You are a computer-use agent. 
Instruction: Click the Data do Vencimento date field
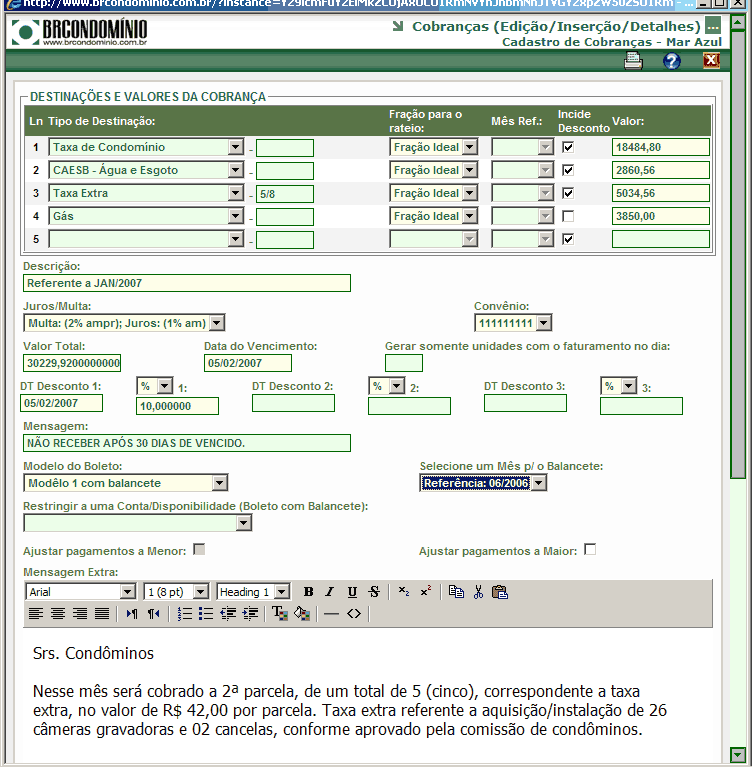[247, 363]
